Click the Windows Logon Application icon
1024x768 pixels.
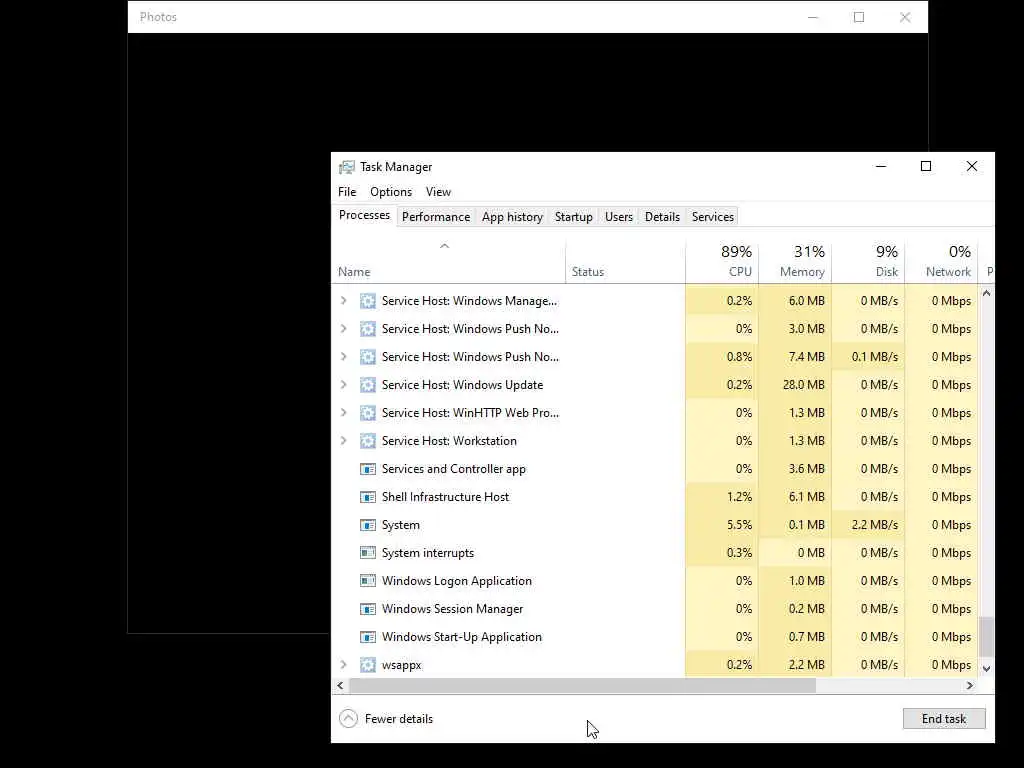[368, 581]
